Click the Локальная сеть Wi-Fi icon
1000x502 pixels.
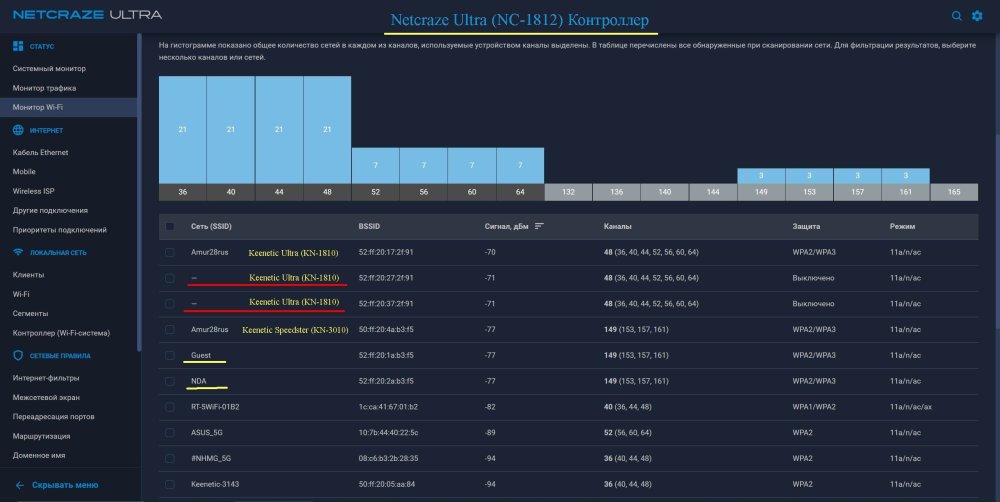pyautogui.click(x=18, y=253)
